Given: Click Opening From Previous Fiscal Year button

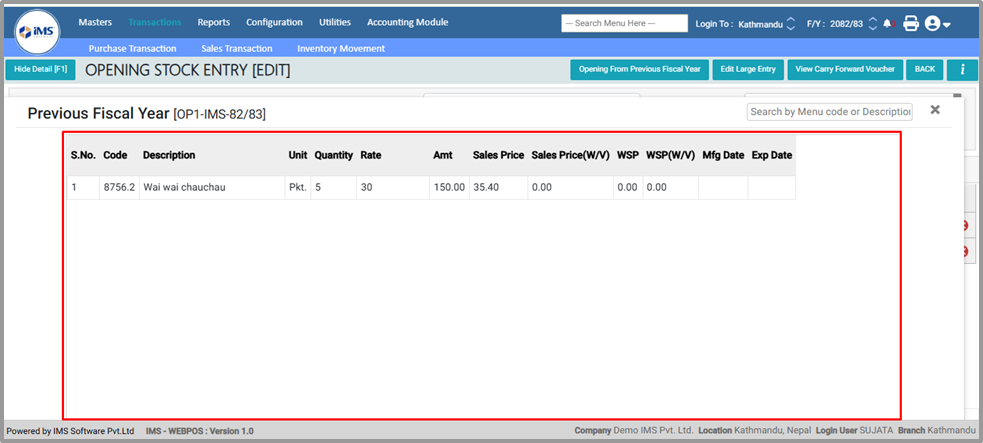Looking at the screenshot, I should click(x=639, y=69).
